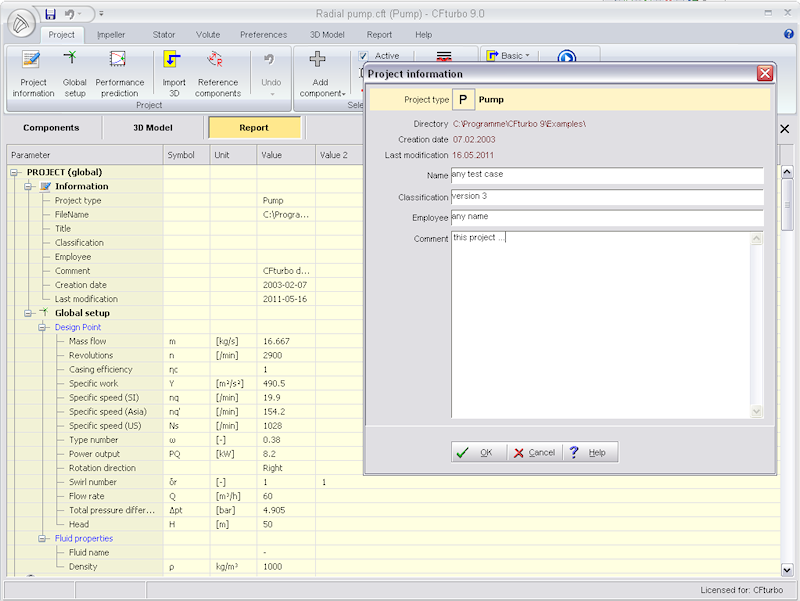This screenshot has height=601, width=800.
Task: Click the Name input field
Action: 607,175
